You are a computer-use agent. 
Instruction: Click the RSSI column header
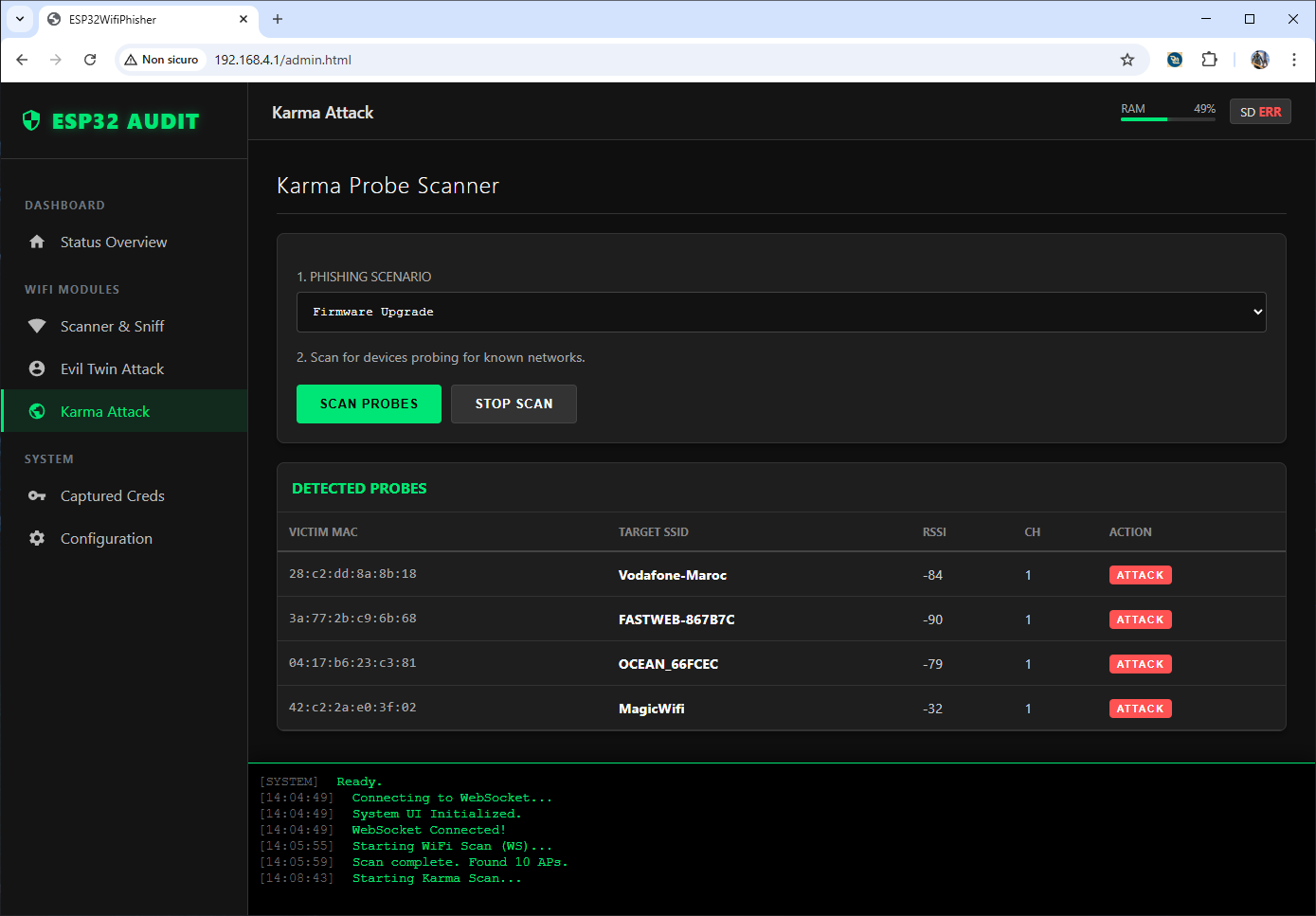[x=934, y=532]
